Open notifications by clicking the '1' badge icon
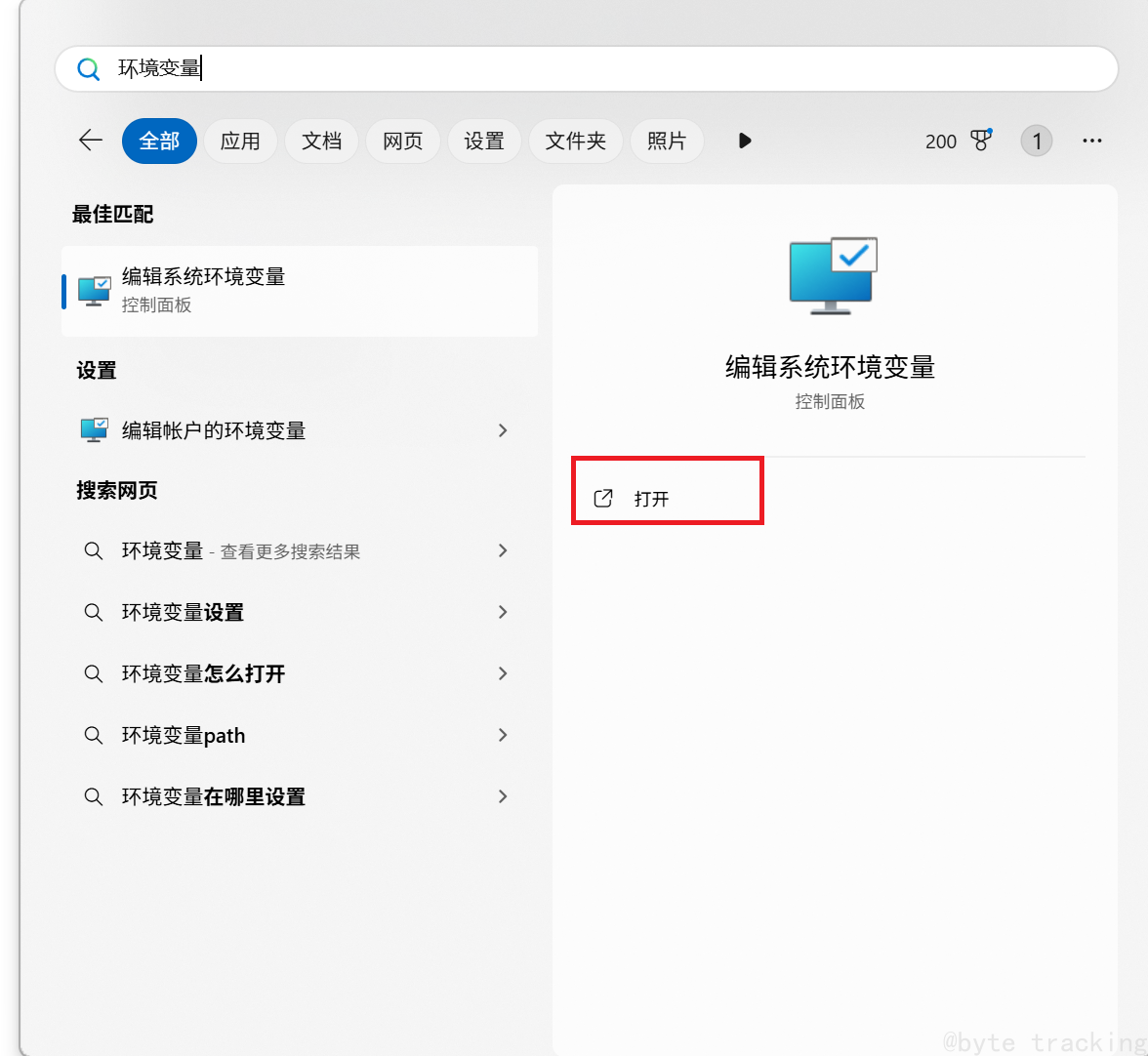 (x=1036, y=141)
